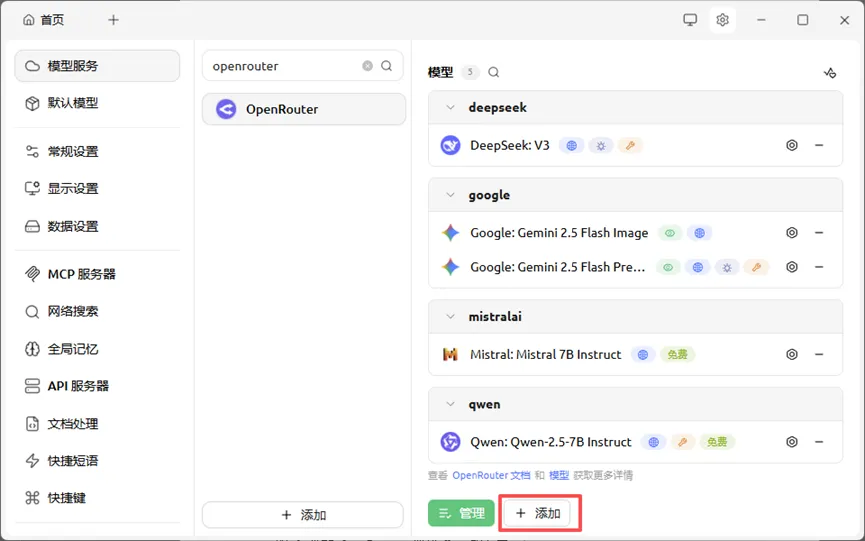Click the reasoning tag on DeepSeek: V3

pyautogui.click(x=601, y=146)
